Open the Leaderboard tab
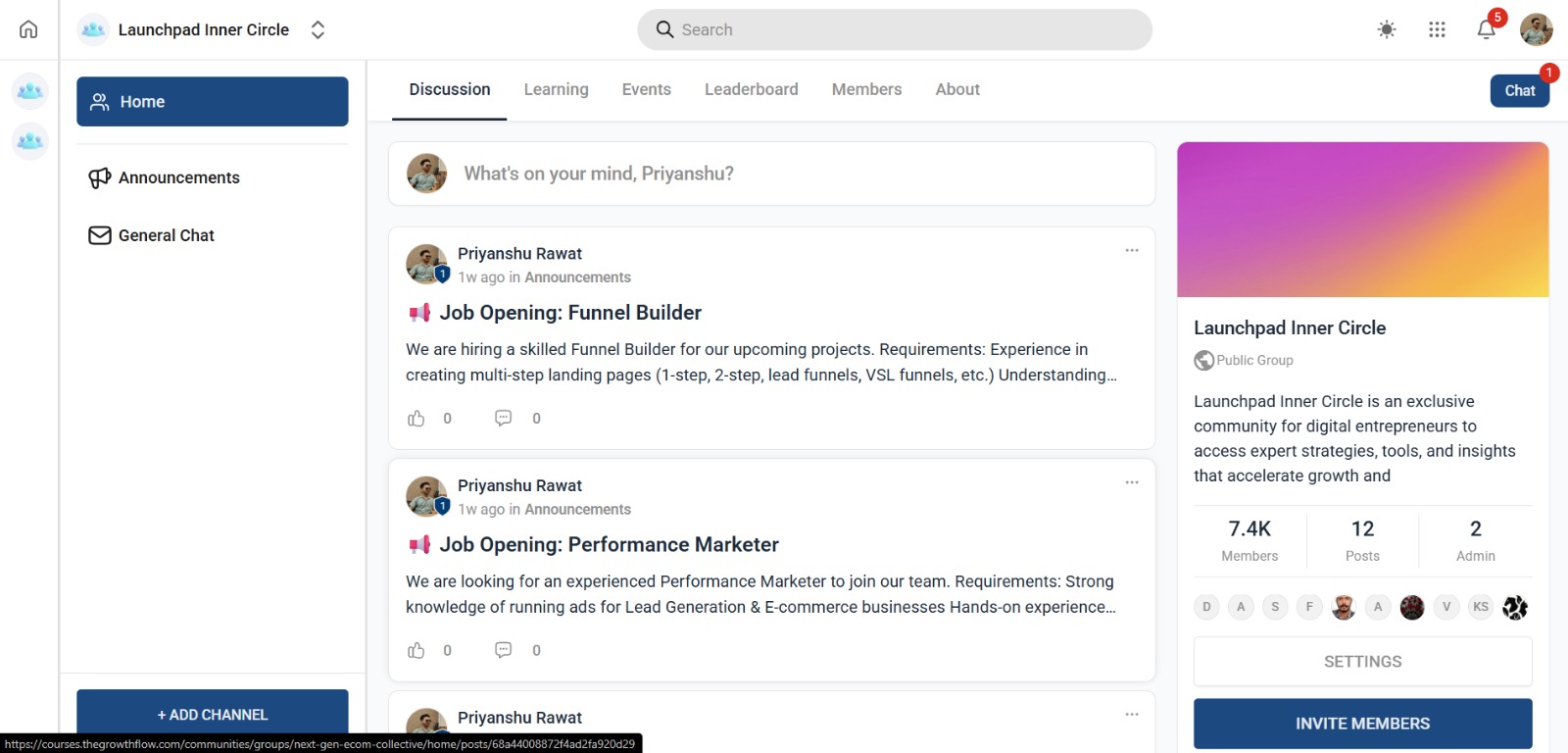The image size is (1568, 753). click(x=751, y=89)
